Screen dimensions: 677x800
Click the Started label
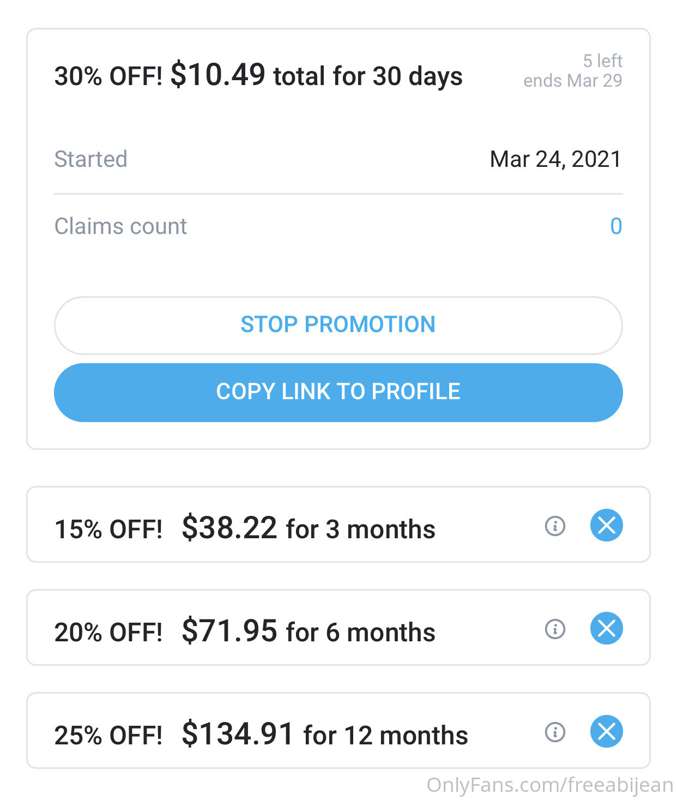coord(90,159)
